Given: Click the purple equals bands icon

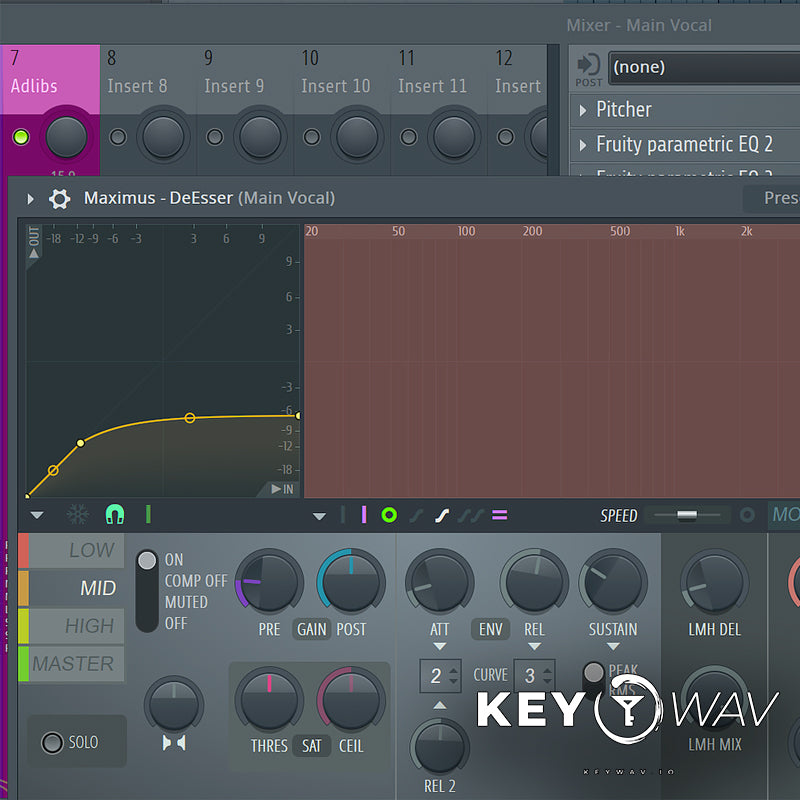Looking at the screenshot, I should (499, 515).
